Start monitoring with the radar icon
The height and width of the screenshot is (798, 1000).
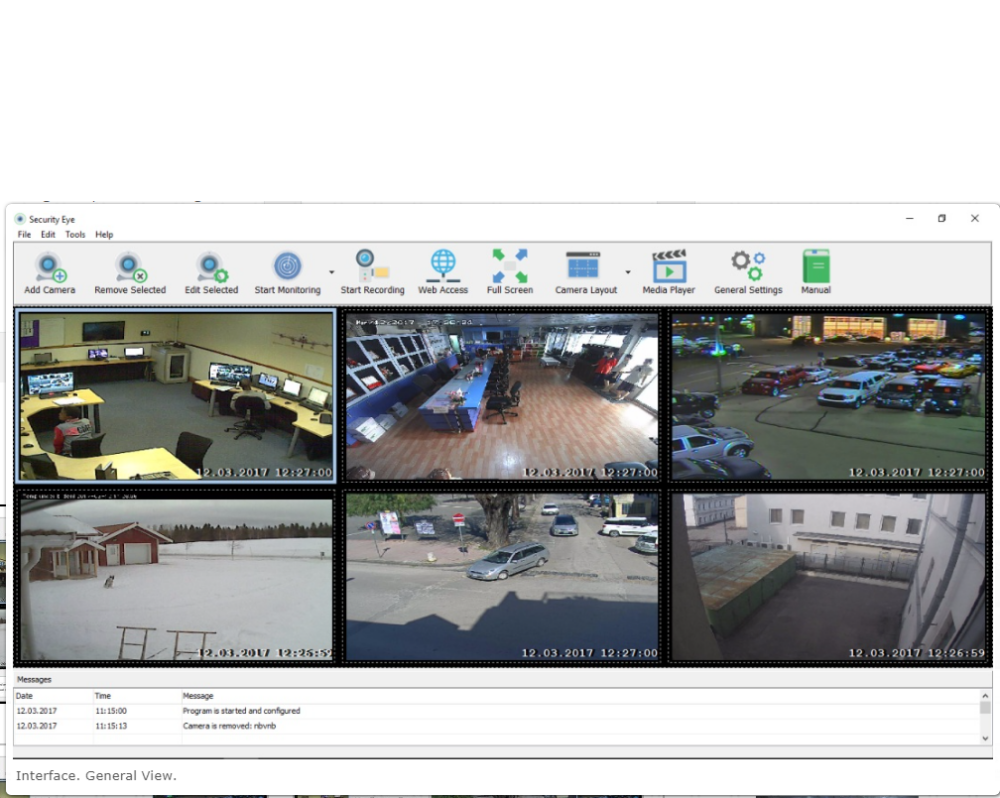click(288, 266)
